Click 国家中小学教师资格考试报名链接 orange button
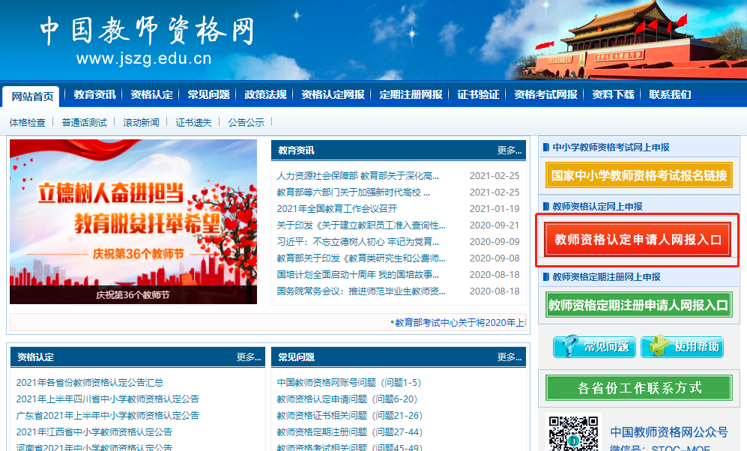This screenshot has width=747, height=451. [639, 175]
